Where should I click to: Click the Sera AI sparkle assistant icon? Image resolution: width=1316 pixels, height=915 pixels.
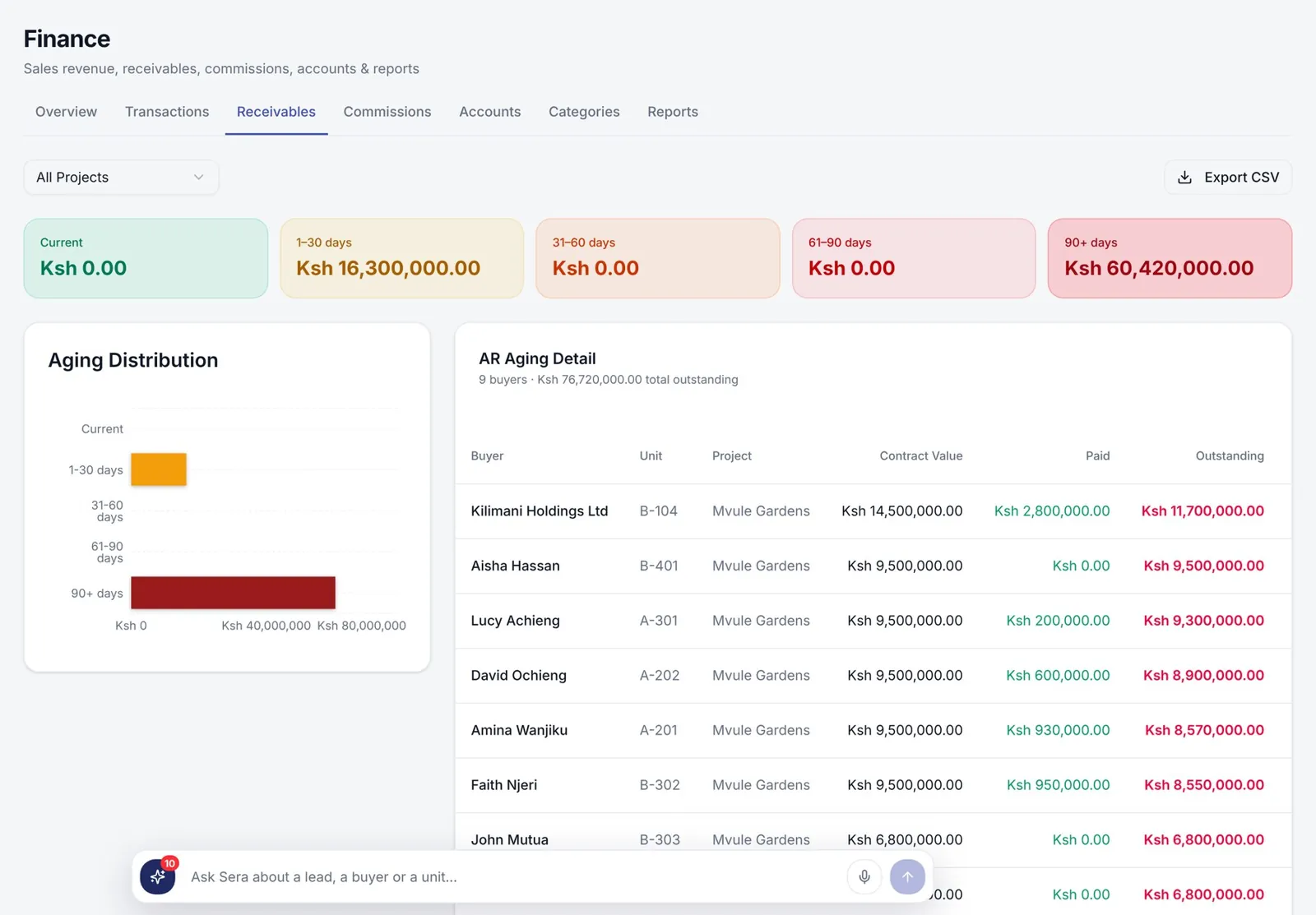157,876
